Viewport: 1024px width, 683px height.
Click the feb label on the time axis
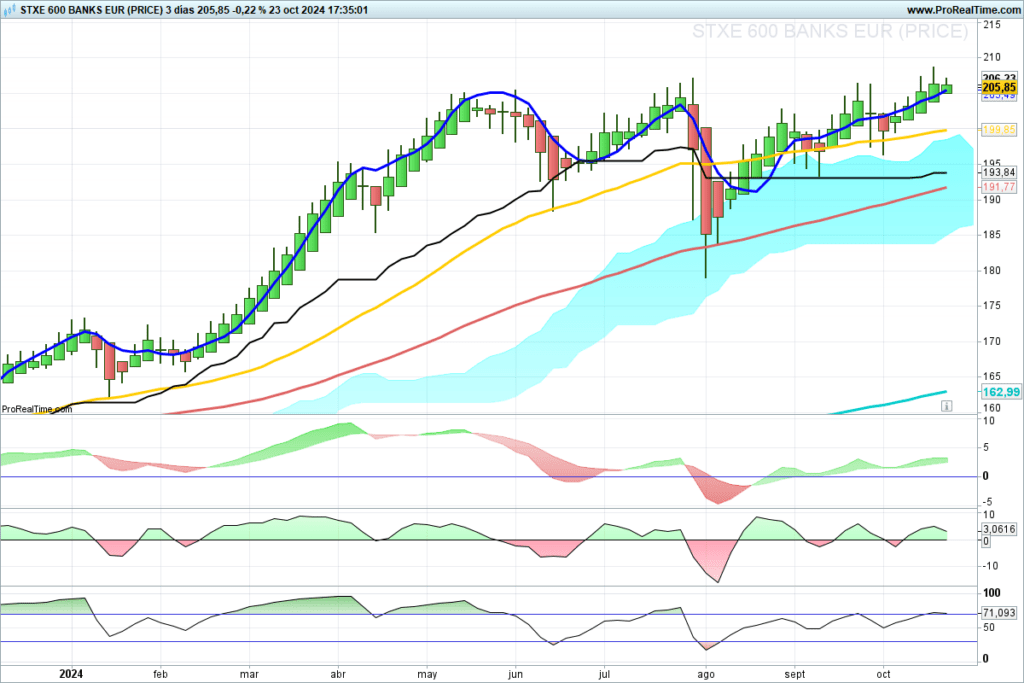pos(160,674)
